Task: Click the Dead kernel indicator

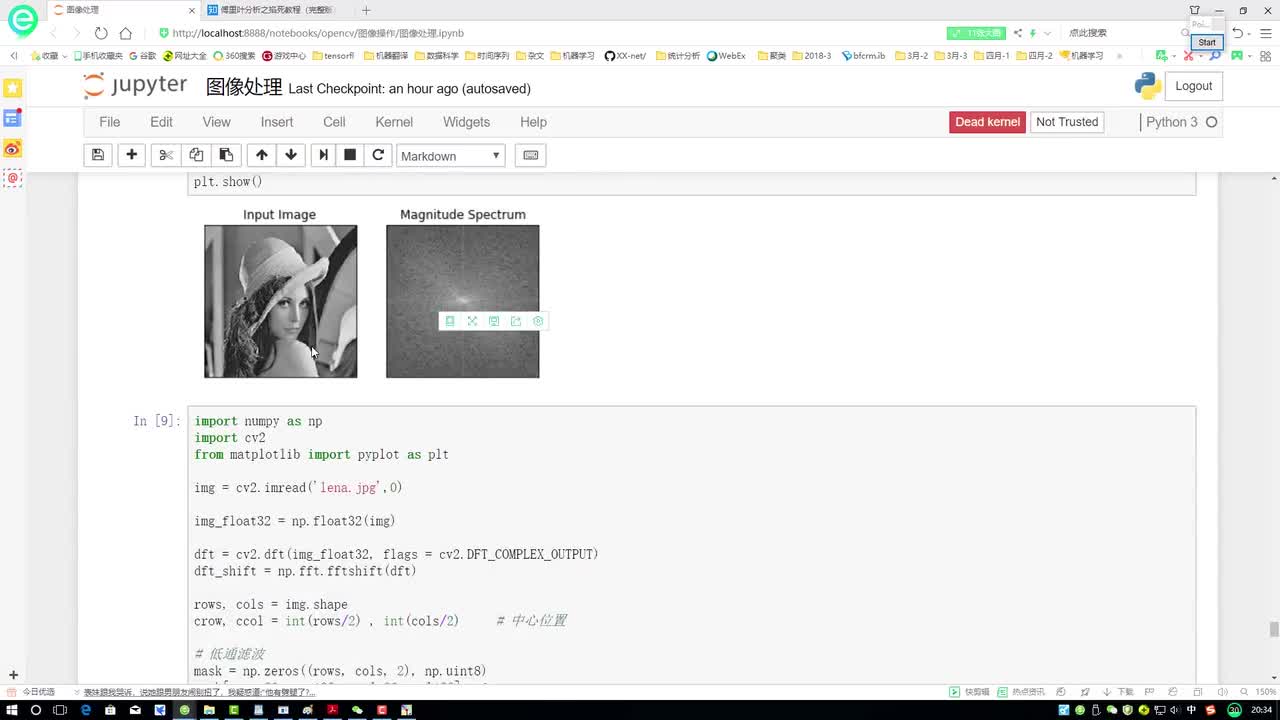Action: (x=987, y=122)
